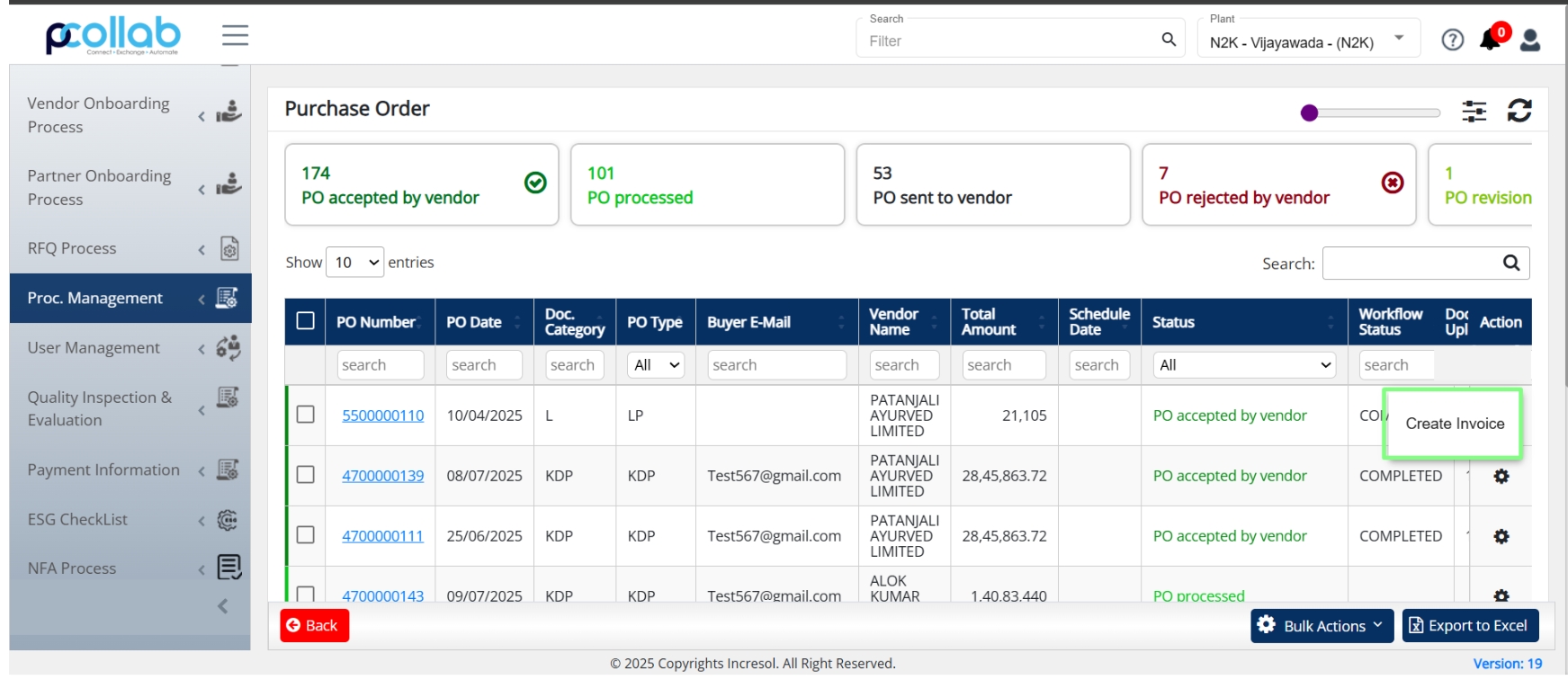The width and height of the screenshot is (1568, 680).
Task: Toggle the select-all checkbox in table header
Action: pyautogui.click(x=306, y=321)
